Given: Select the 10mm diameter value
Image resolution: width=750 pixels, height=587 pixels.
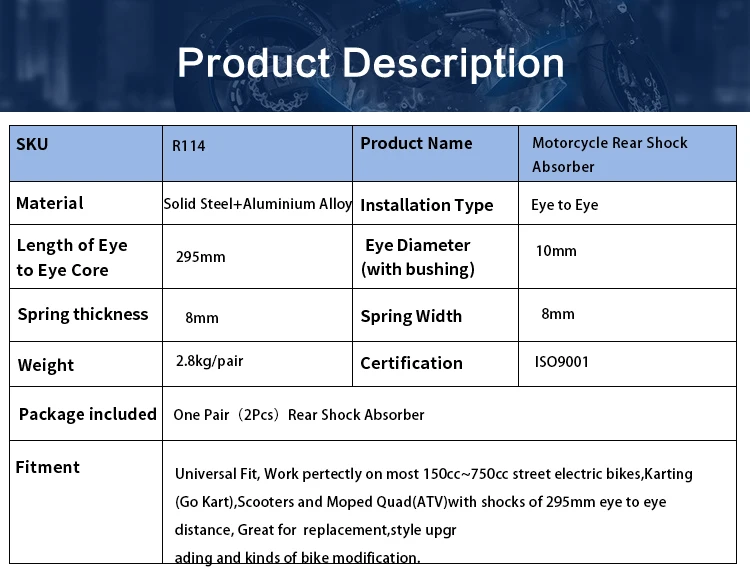Looking at the screenshot, I should click(556, 251).
